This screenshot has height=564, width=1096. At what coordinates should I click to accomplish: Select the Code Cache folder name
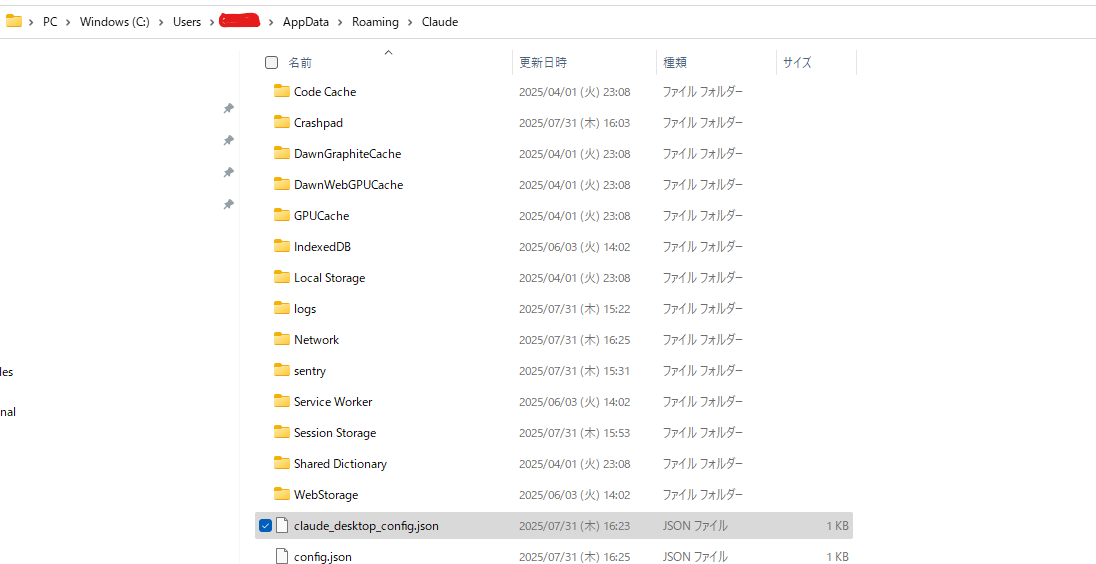pos(325,92)
